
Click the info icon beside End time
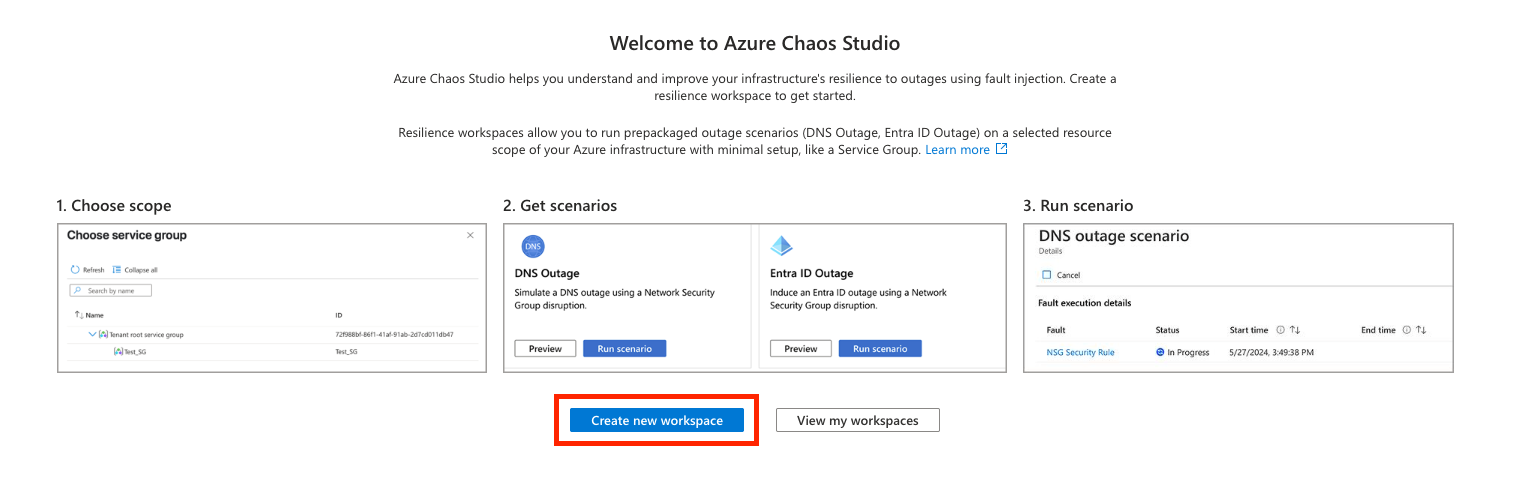[1406, 330]
